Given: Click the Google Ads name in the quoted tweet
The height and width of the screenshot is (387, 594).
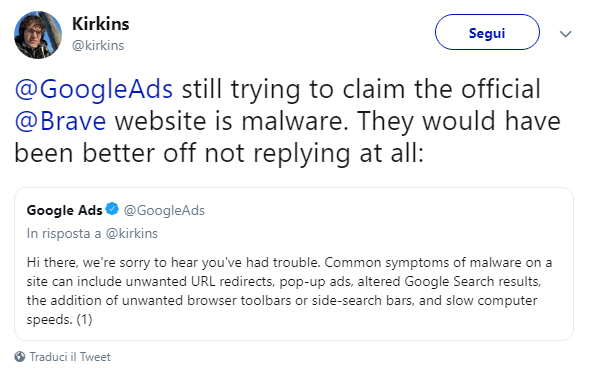Looking at the screenshot, I should point(64,210).
